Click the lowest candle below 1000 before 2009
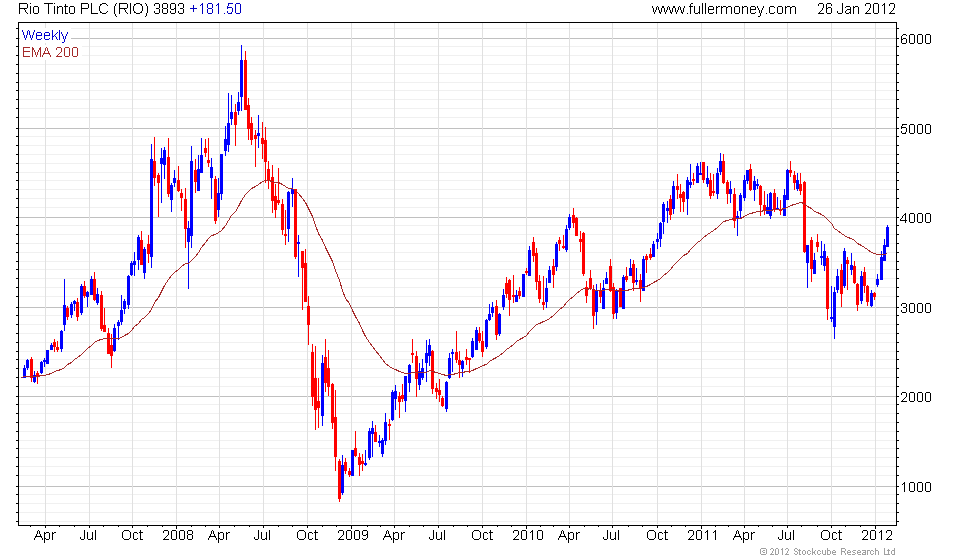This screenshot has width=980, height=560. [339, 481]
